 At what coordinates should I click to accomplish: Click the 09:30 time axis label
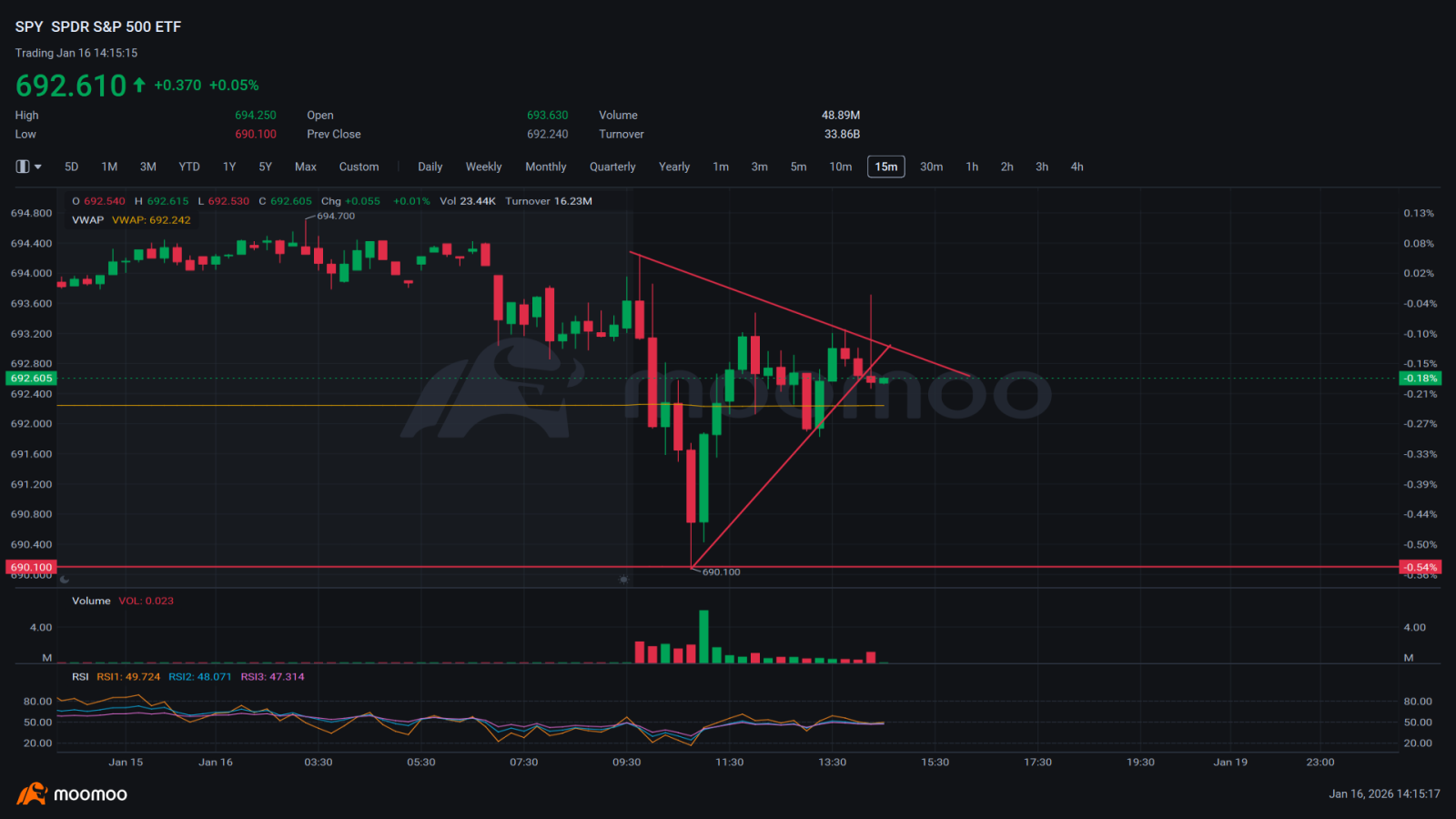coord(627,763)
